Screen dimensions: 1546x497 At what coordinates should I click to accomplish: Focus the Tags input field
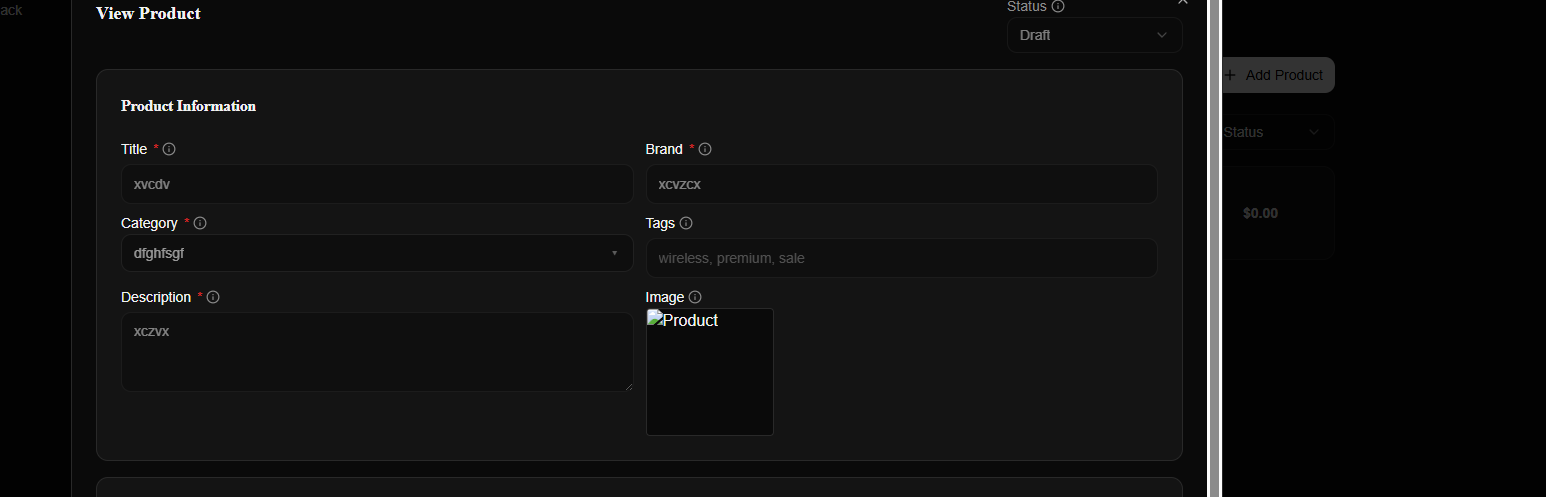900,258
